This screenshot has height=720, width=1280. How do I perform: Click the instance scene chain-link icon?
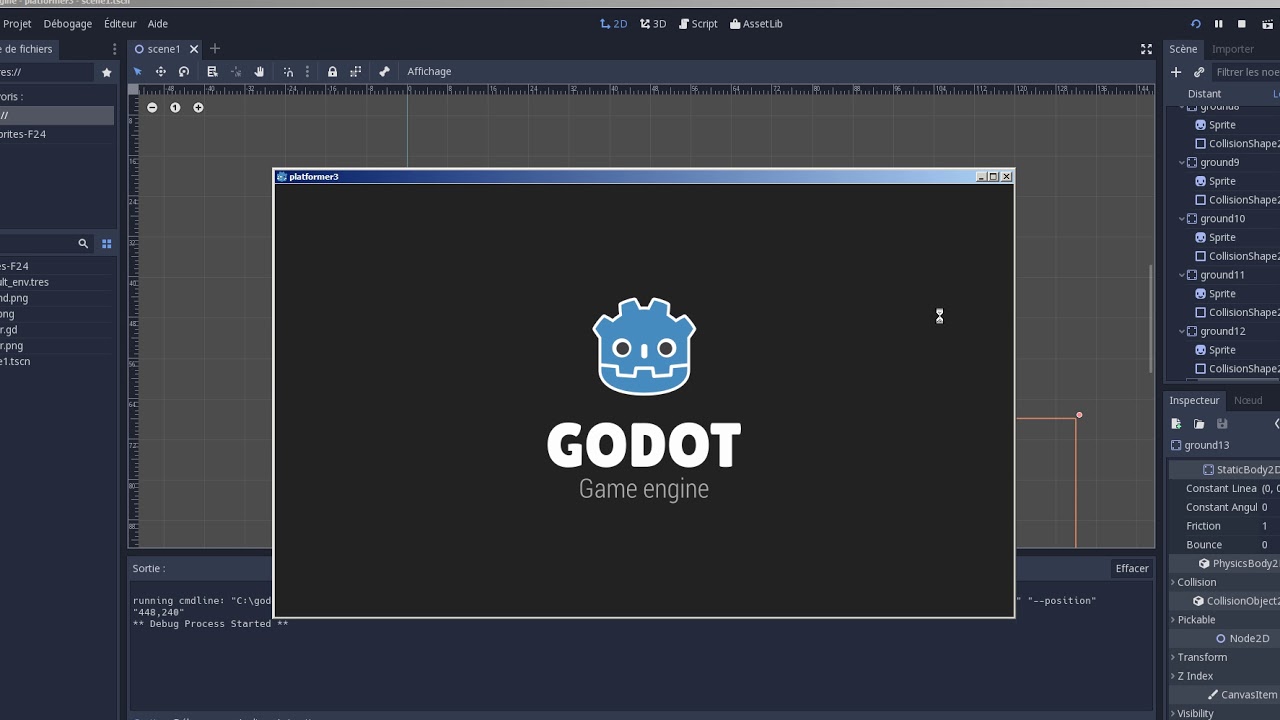click(1199, 72)
